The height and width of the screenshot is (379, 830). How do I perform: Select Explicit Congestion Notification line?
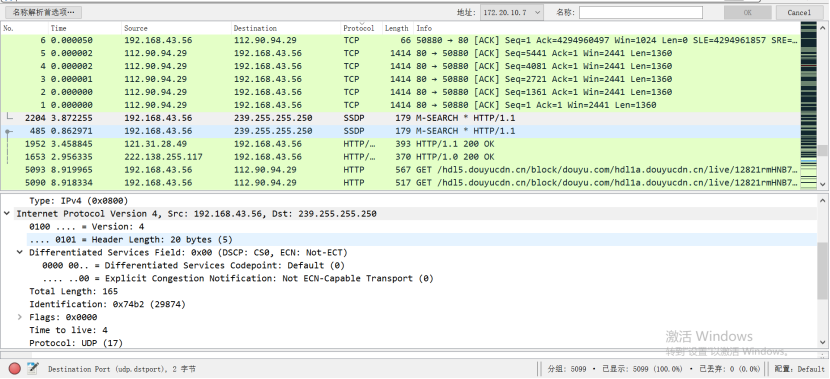click(238, 278)
